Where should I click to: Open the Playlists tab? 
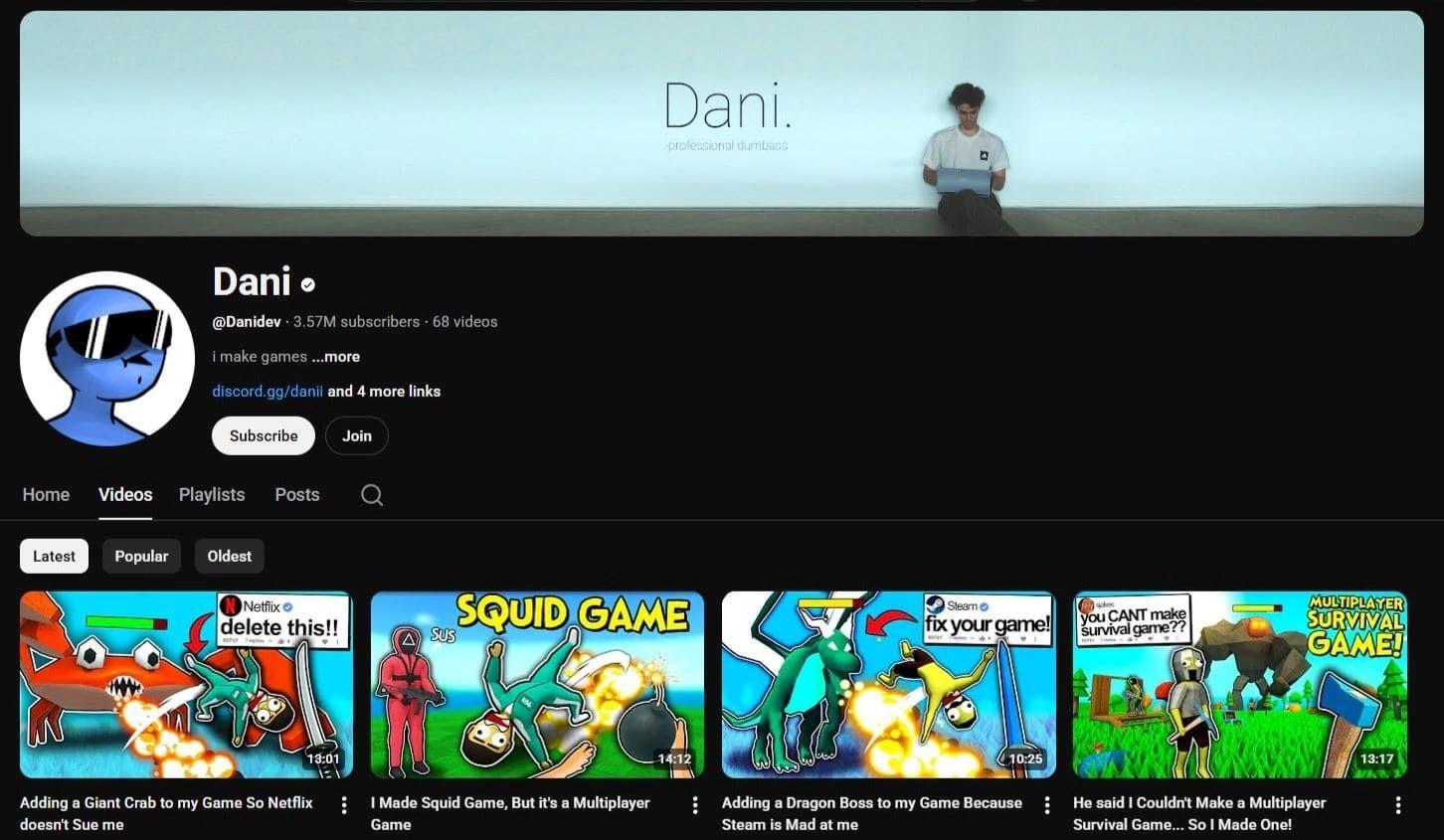212,495
